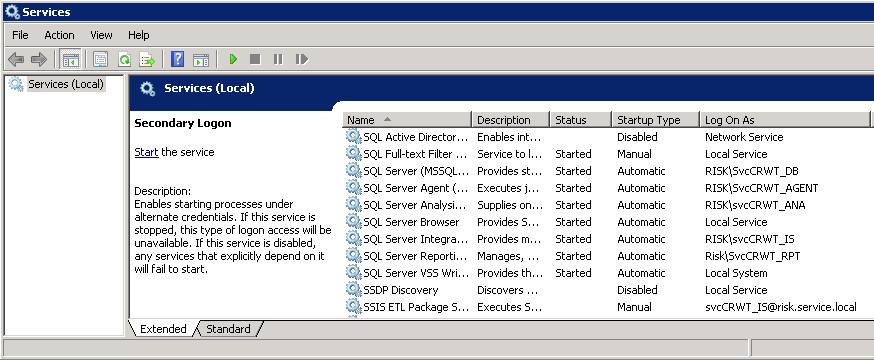Click the RISK\svcCRWT_ANA log on cell
Image resolution: width=874 pixels, height=360 pixels.
(x=755, y=205)
